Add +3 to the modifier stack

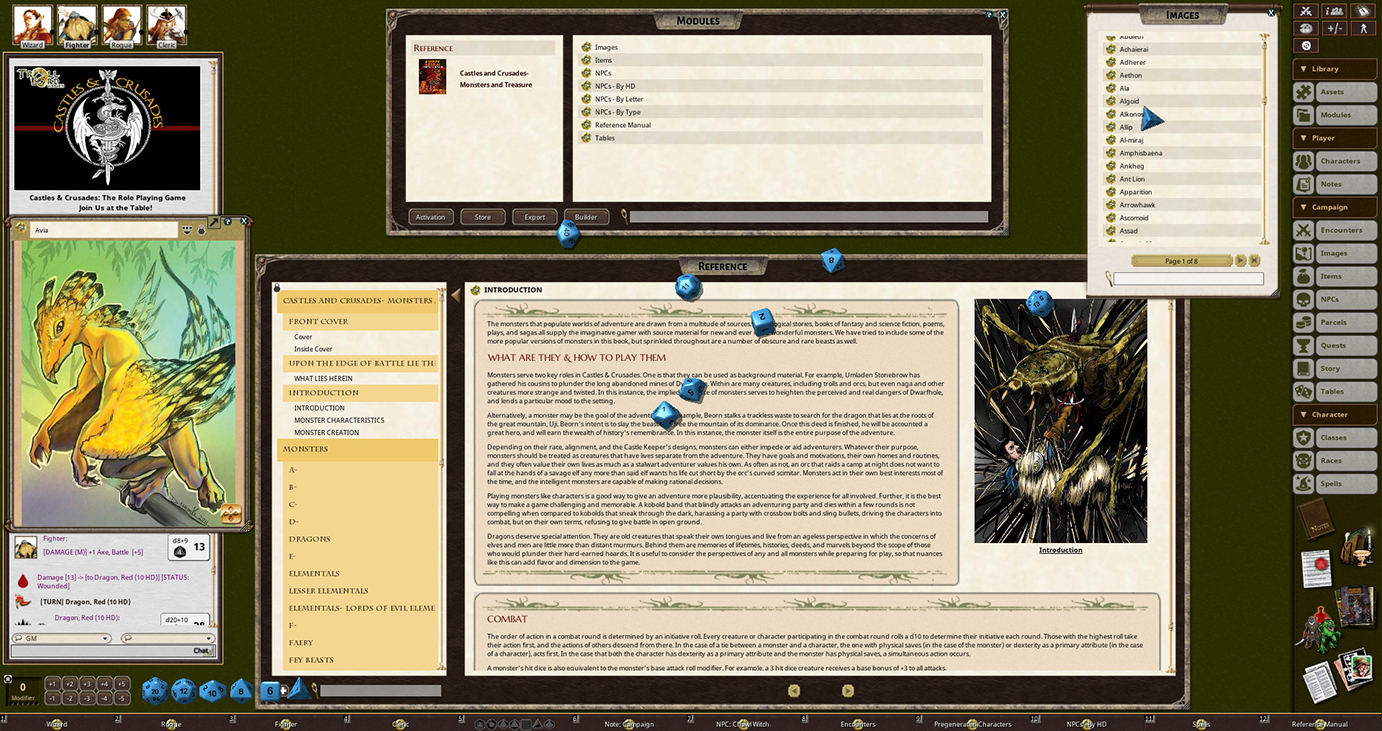click(87, 684)
